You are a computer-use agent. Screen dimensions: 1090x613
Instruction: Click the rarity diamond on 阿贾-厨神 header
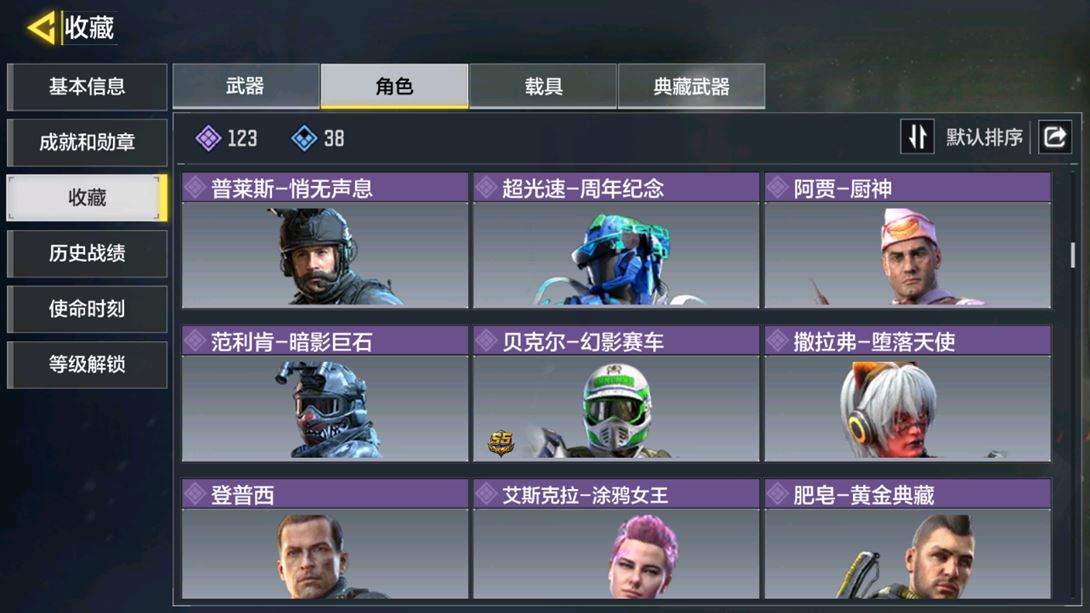[x=777, y=188]
